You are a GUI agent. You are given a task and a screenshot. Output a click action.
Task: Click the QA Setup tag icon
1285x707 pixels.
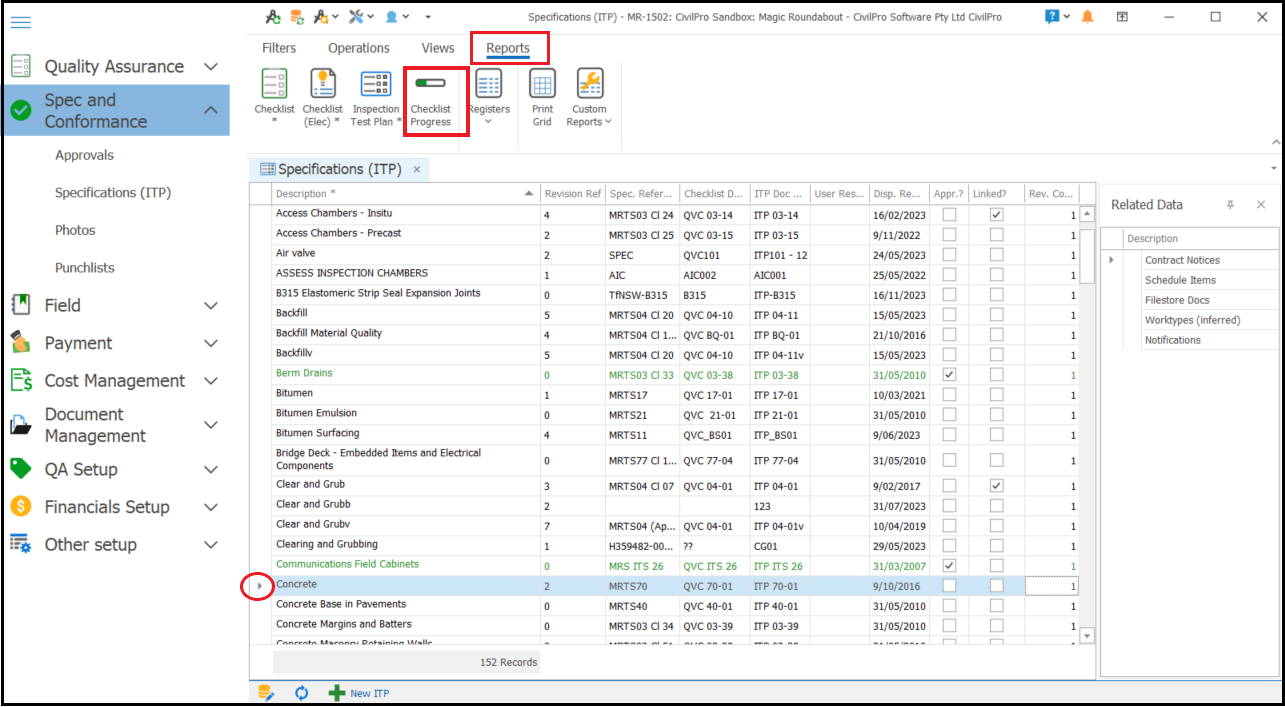click(x=21, y=469)
